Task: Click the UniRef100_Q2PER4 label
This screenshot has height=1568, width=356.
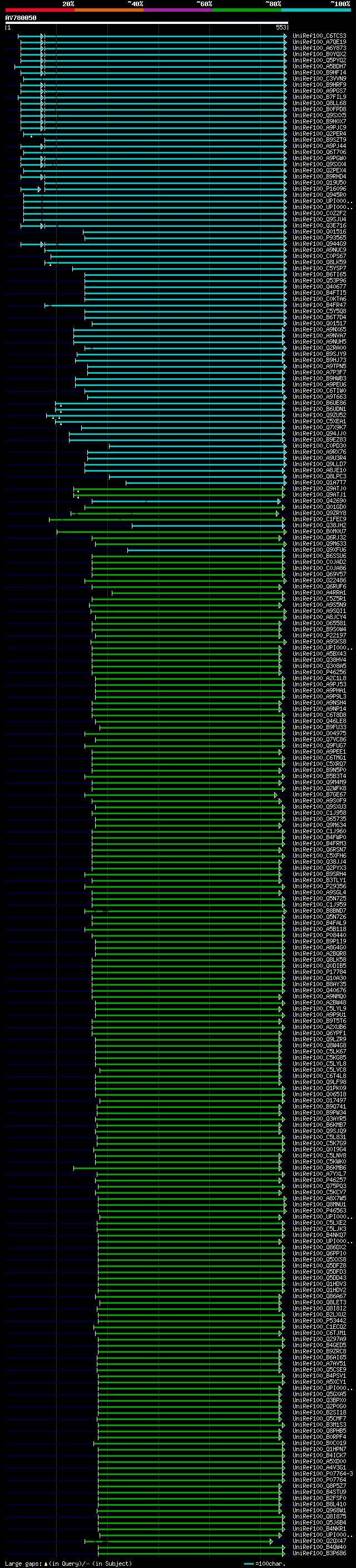Action: click(x=319, y=133)
